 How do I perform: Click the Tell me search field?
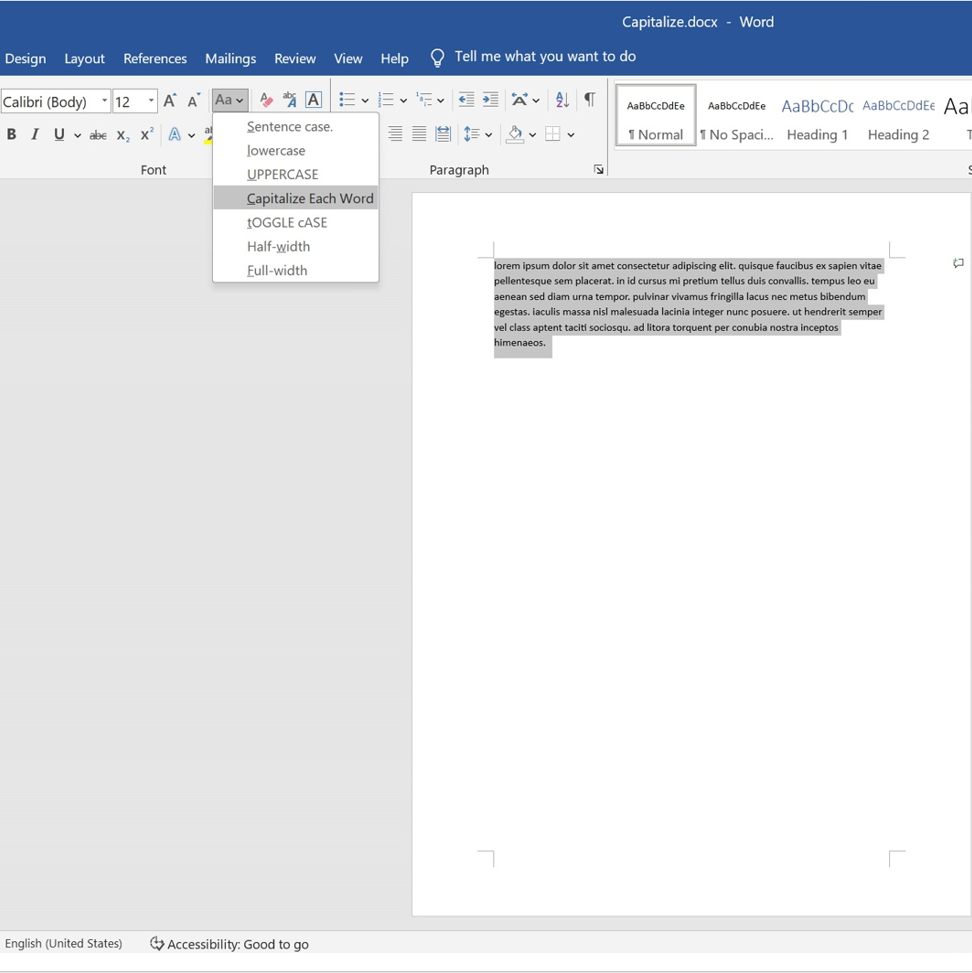tap(545, 57)
